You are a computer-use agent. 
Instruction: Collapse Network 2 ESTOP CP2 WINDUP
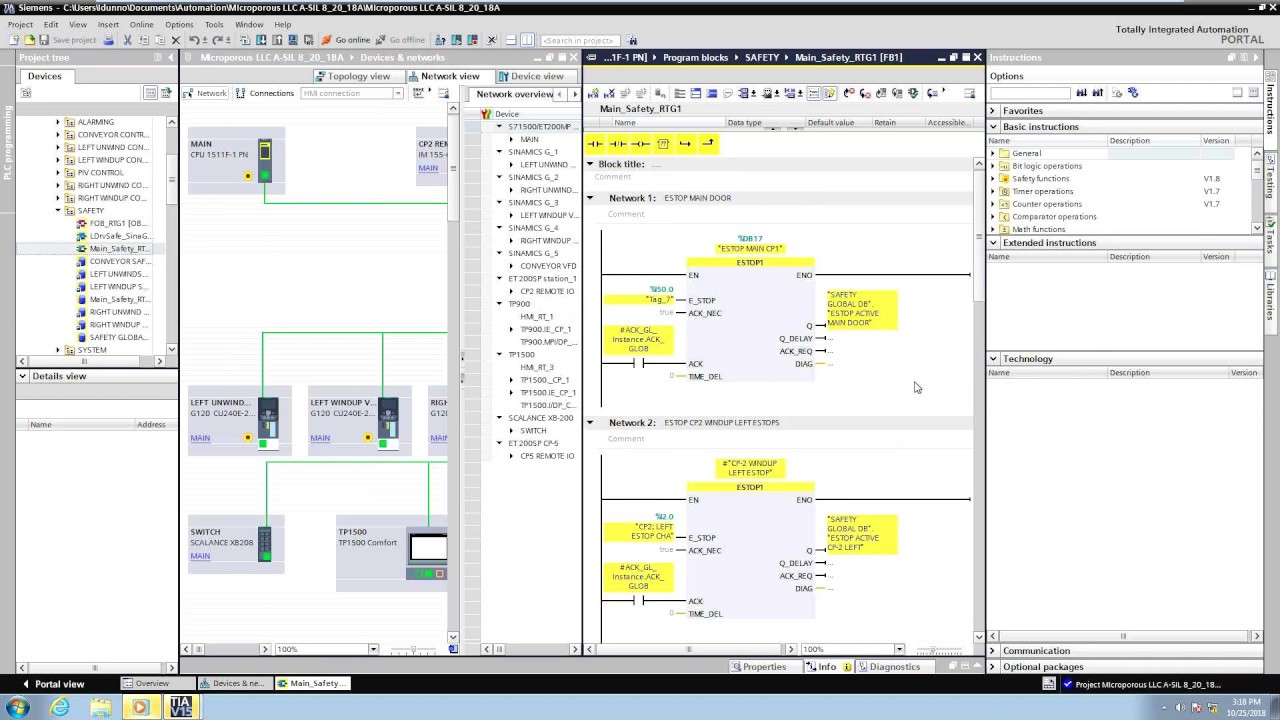point(590,423)
